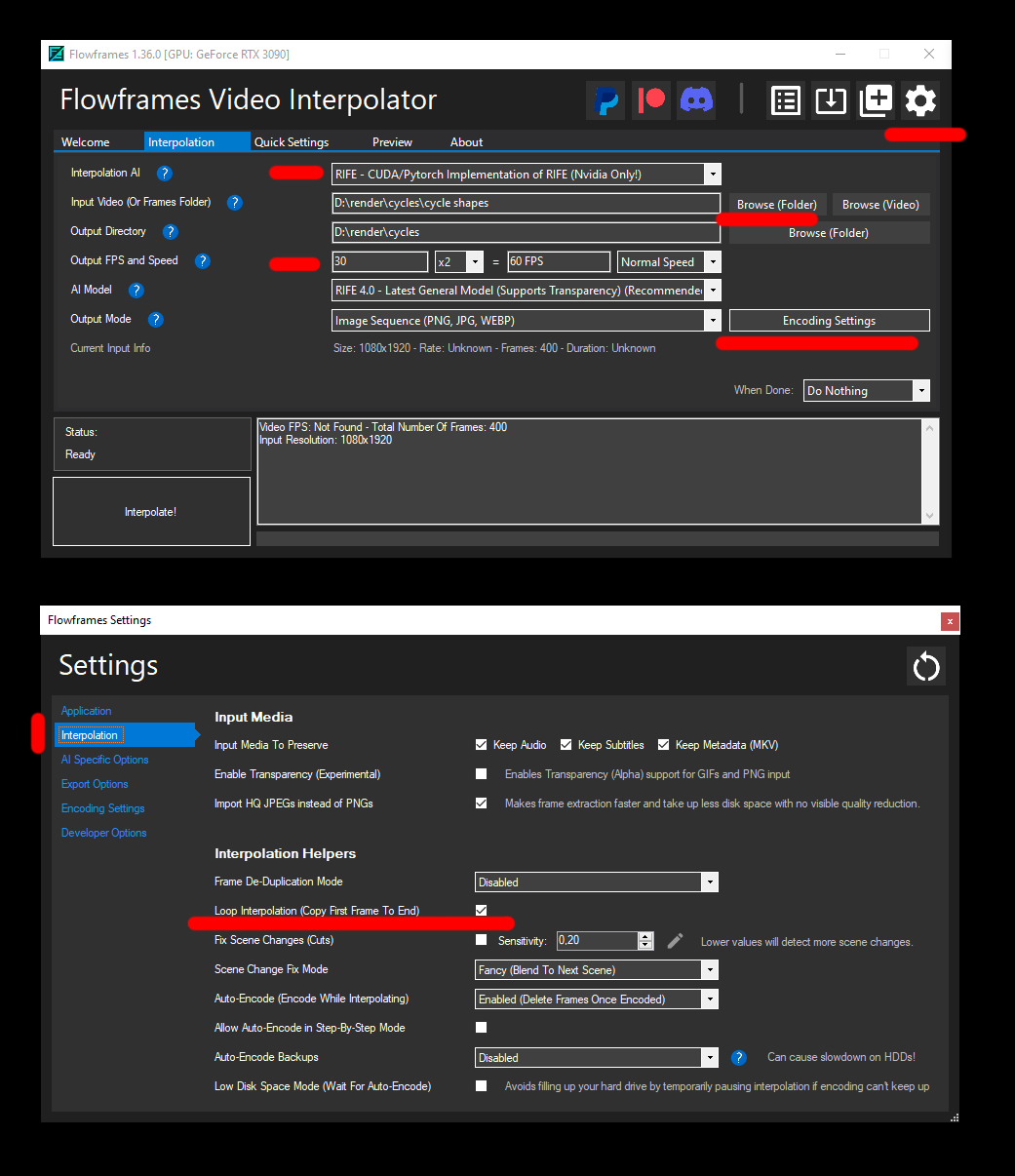
Task: Click the reset settings circular arrow icon
Action: pyautogui.click(x=925, y=667)
